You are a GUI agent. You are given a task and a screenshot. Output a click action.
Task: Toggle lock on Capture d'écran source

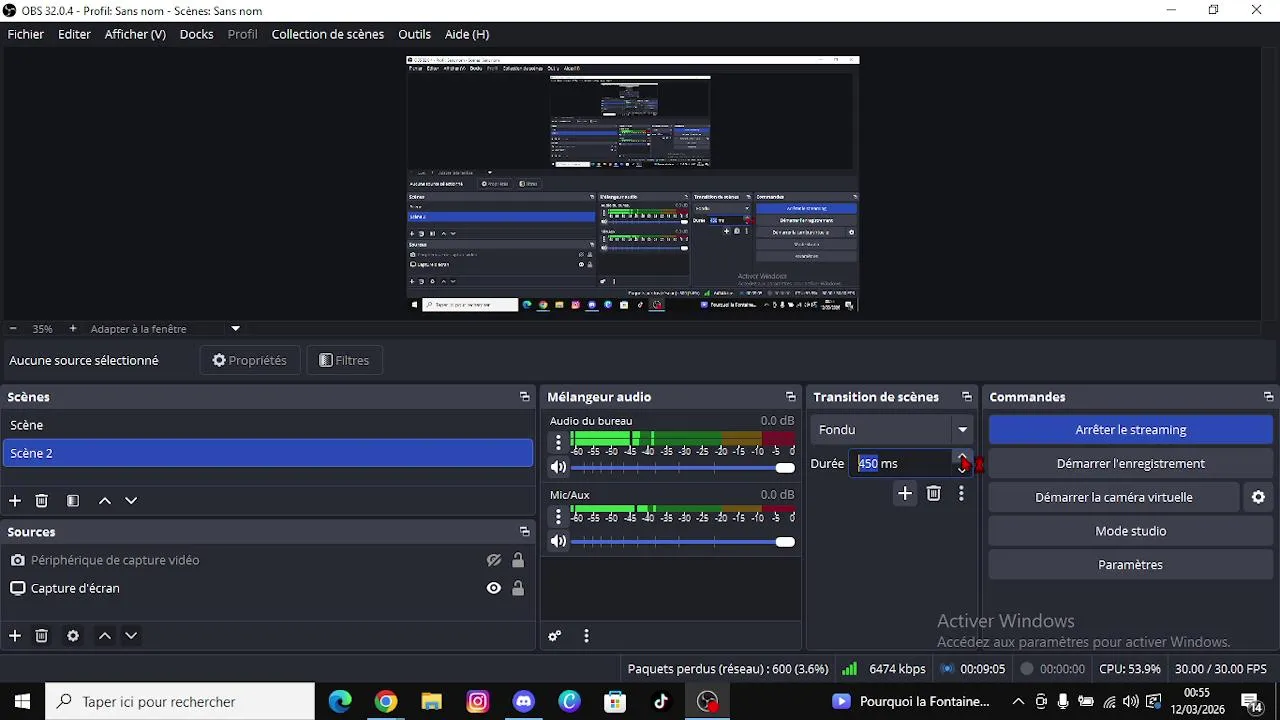[x=518, y=588]
